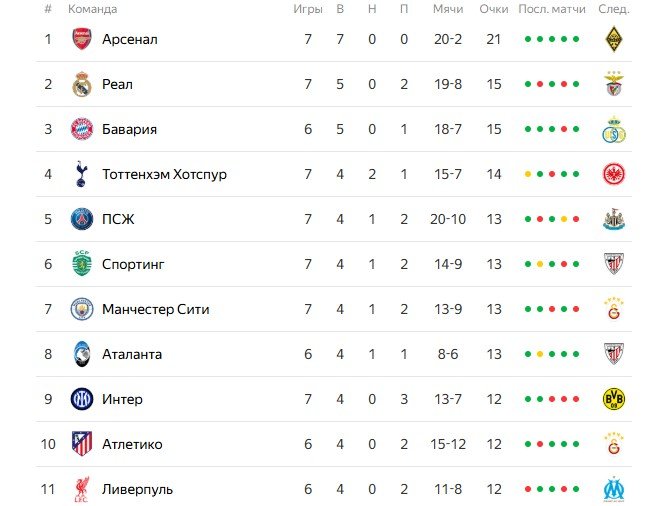Open the Тоттенхэм Хотспур team link
650x506 pixels.
coord(164,174)
